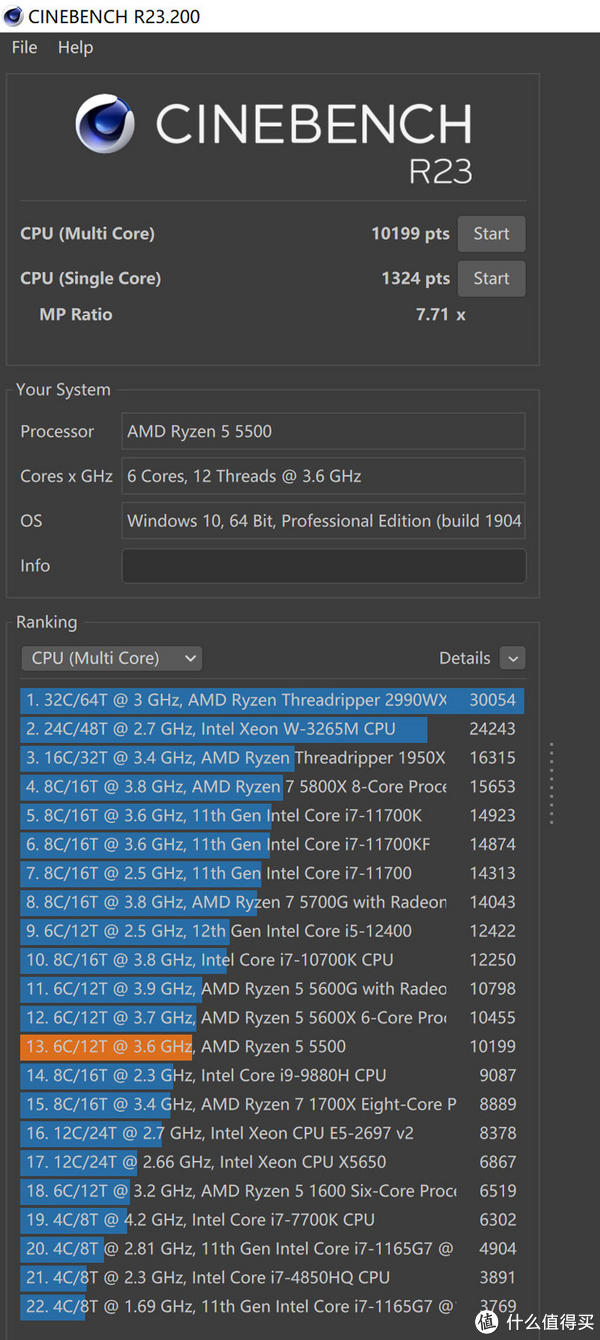Open the File menu
This screenshot has height=1340, width=600.
click(25, 47)
